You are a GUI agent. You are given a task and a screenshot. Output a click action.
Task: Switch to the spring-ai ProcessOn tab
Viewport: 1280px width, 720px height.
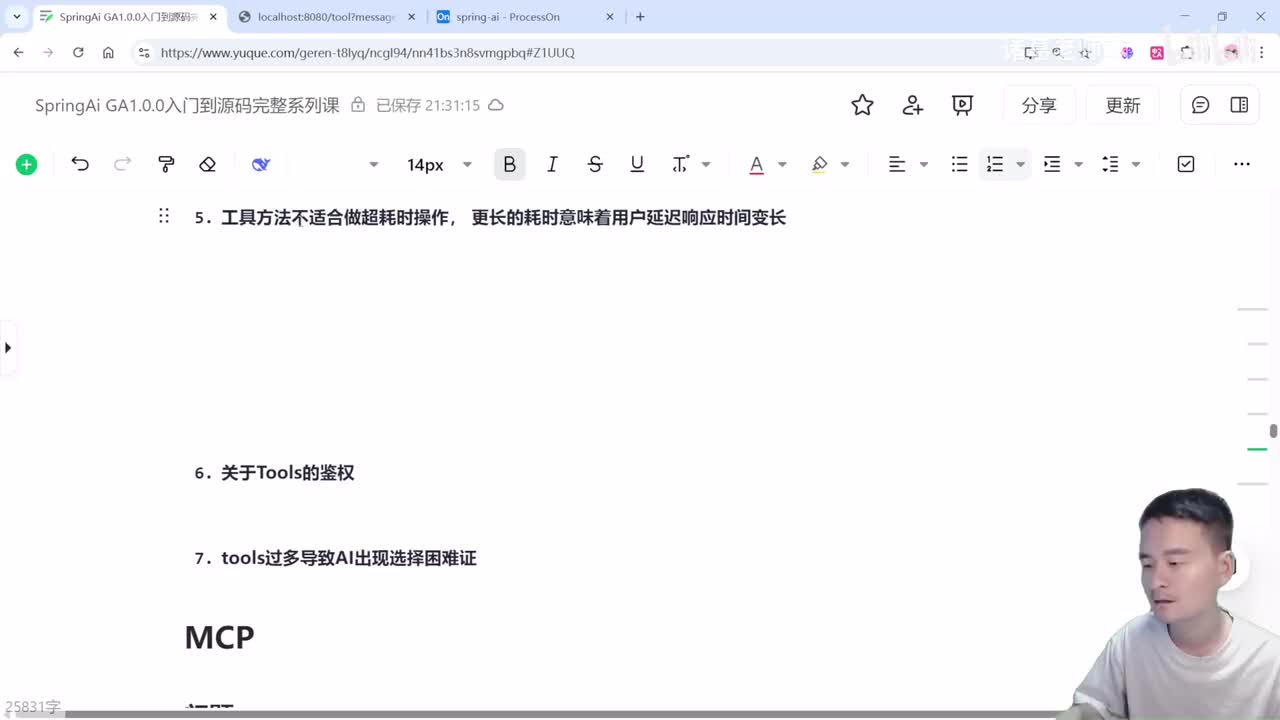point(526,17)
